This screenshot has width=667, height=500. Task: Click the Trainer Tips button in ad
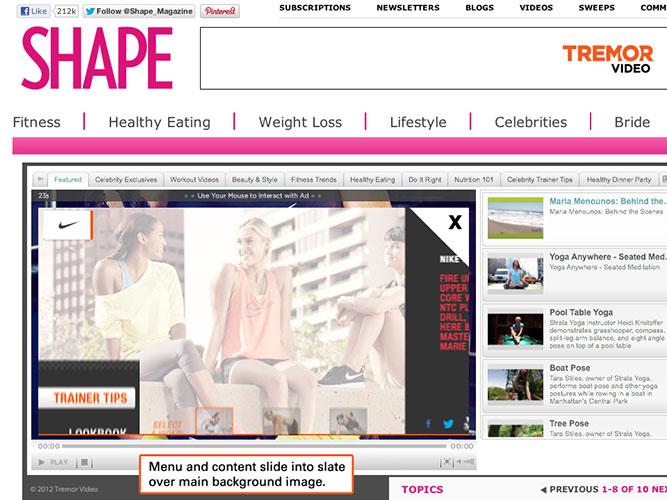tap(90, 398)
